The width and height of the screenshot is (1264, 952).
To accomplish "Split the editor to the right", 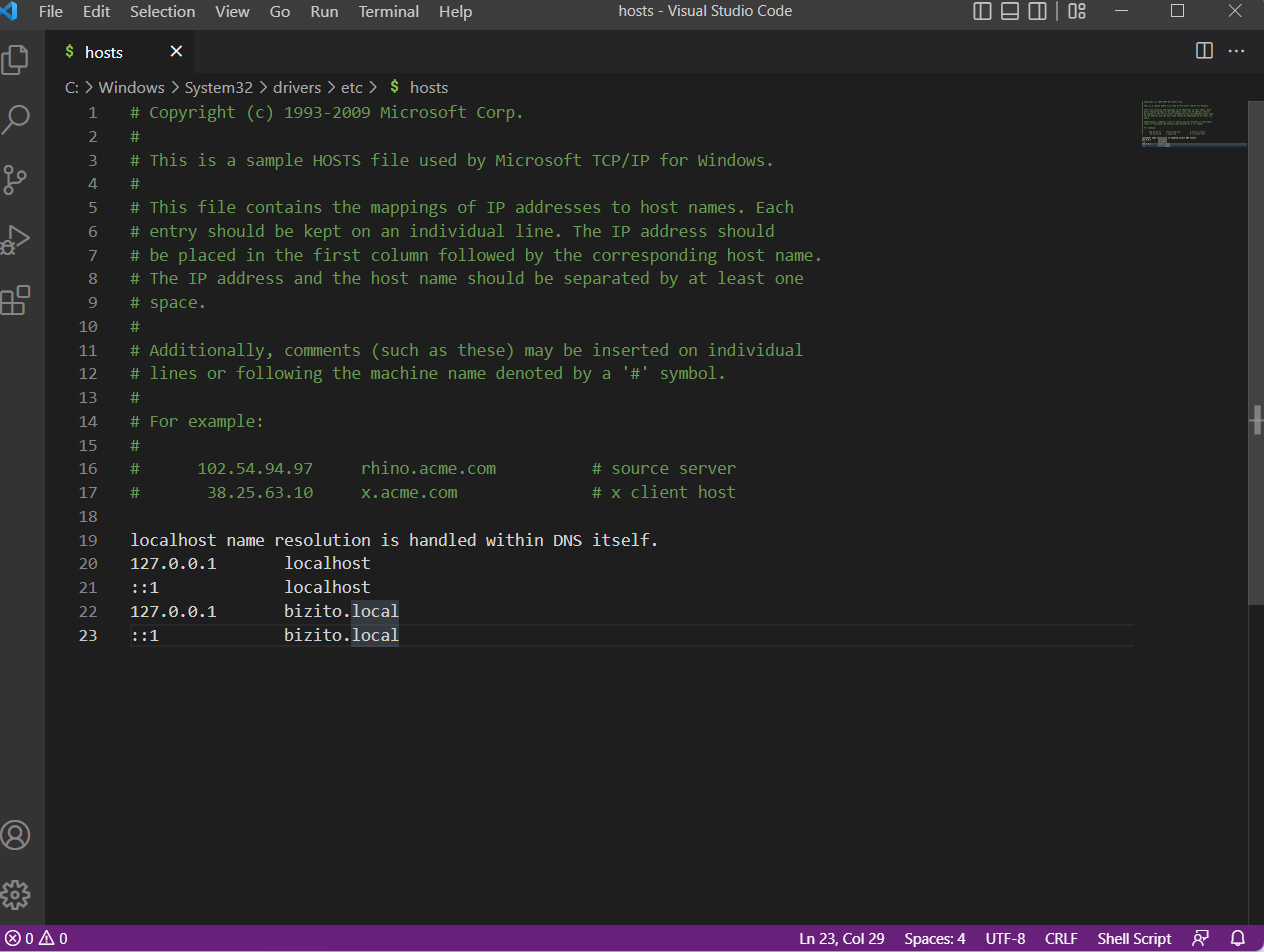I will (x=1204, y=51).
